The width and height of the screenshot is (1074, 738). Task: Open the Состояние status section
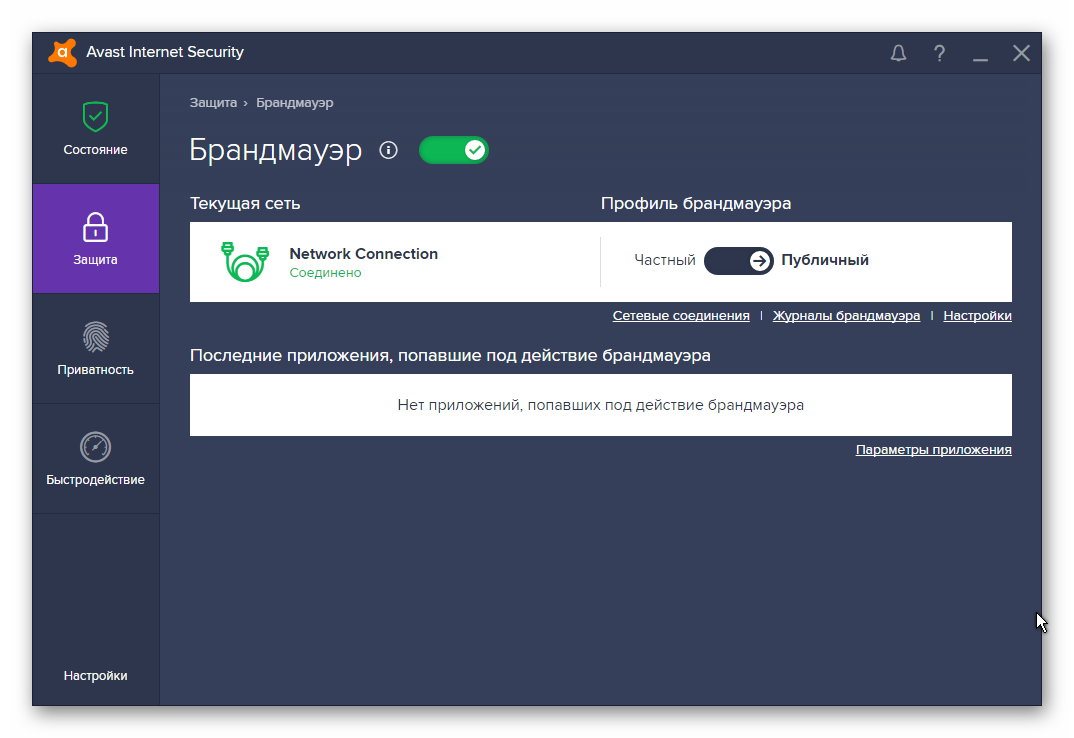tap(95, 129)
